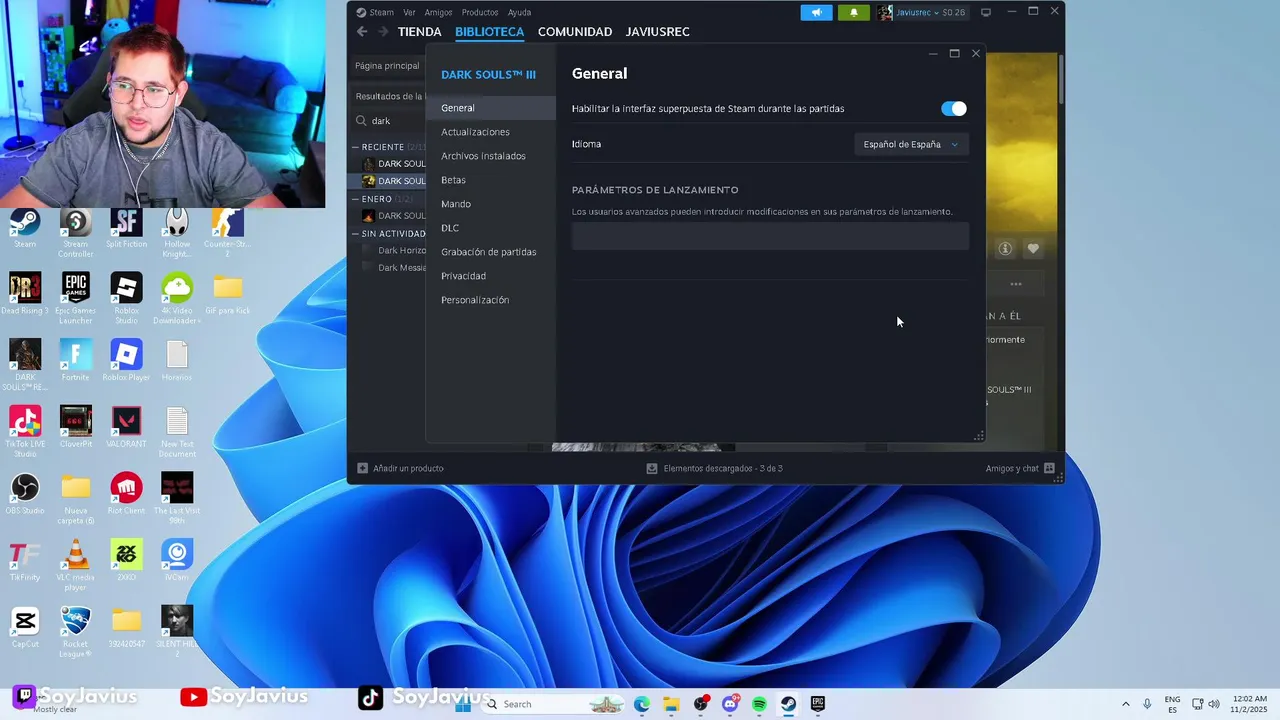
Task: Open the Ayuda menu
Action: pyautogui.click(x=519, y=12)
